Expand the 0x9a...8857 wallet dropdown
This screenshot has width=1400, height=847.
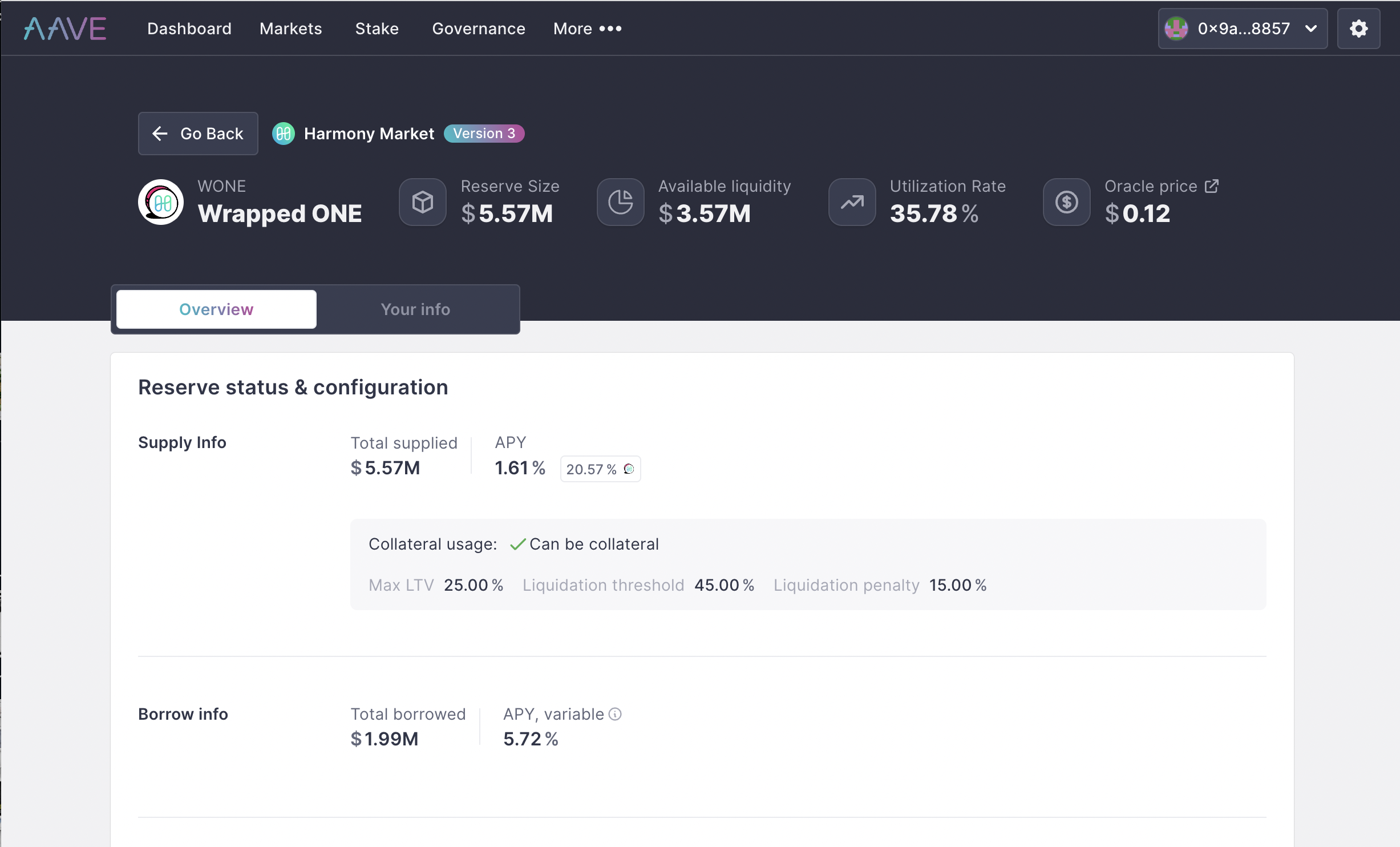pos(1311,29)
